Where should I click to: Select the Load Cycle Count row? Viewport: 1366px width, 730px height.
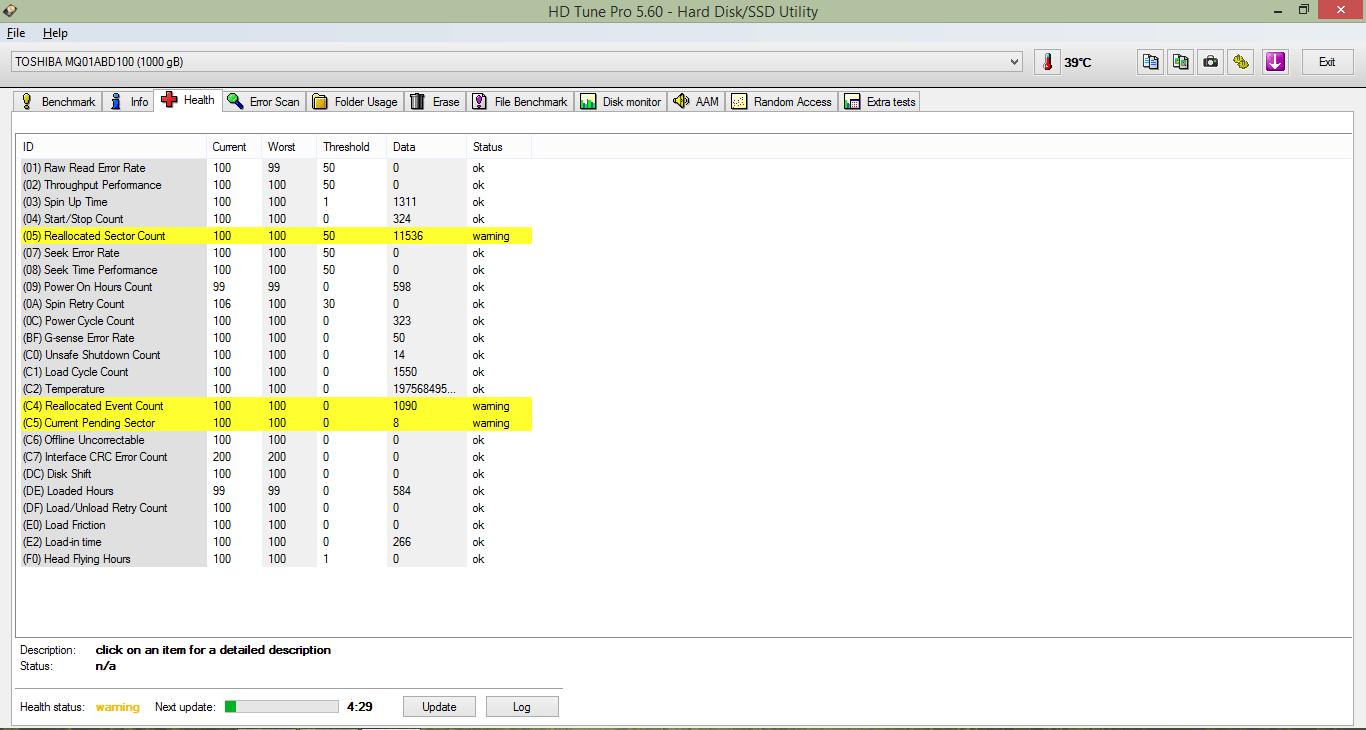coord(276,372)
